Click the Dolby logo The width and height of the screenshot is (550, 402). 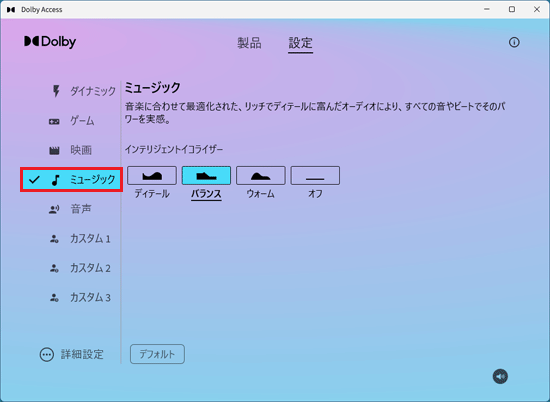coord(50,42)
